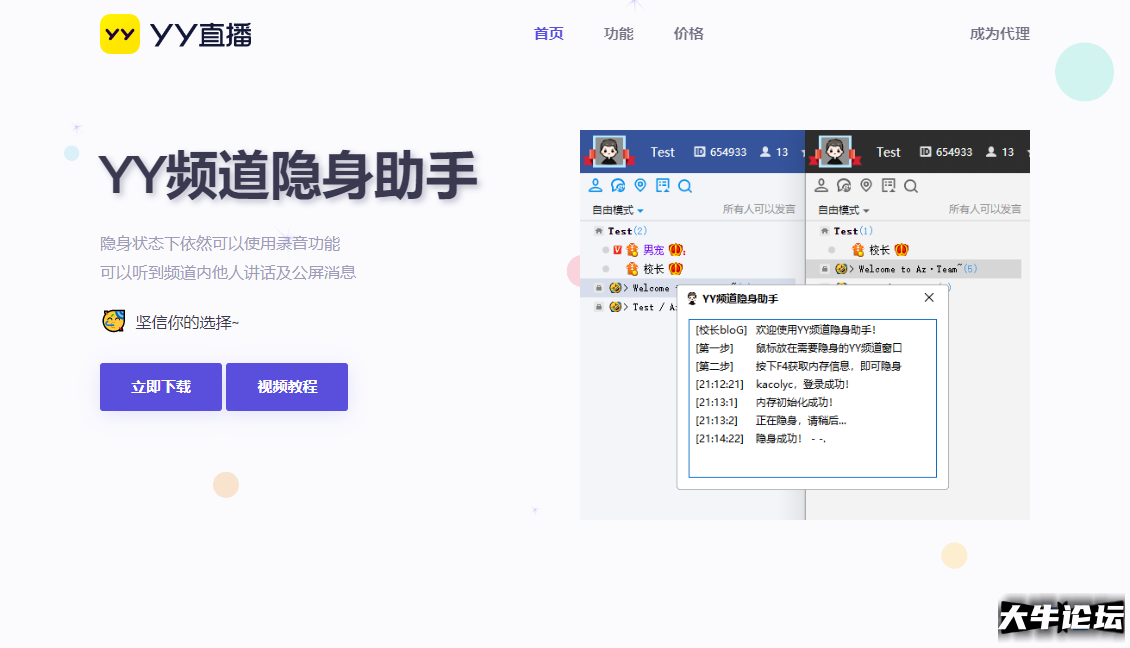Click the search magnifier icon in blue window toolbar

point(685,186)
